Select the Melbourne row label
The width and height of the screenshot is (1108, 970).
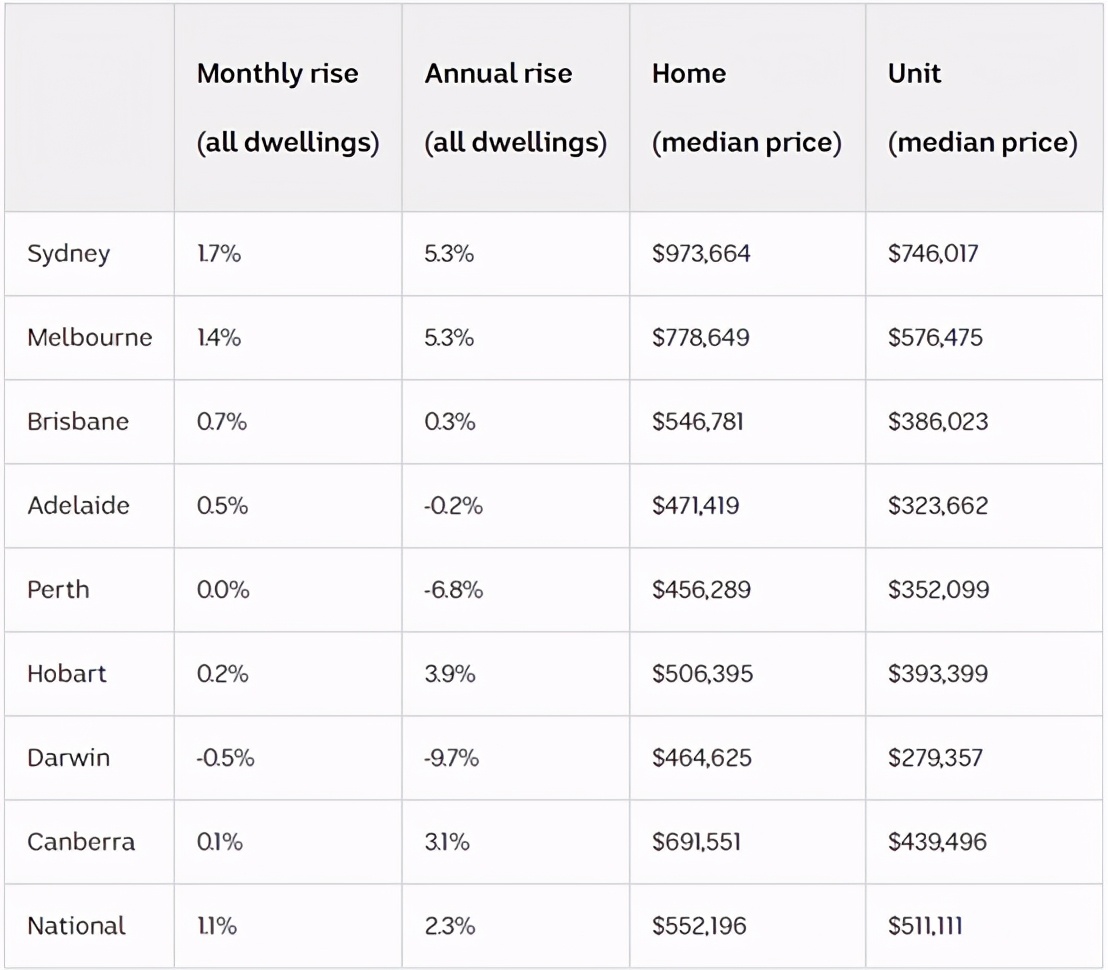pos(90,338)
